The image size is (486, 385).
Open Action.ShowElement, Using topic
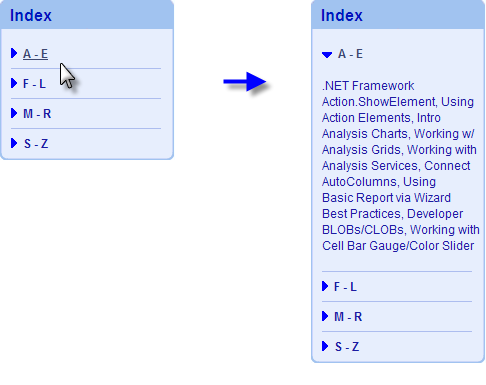(x=398, y=102)
